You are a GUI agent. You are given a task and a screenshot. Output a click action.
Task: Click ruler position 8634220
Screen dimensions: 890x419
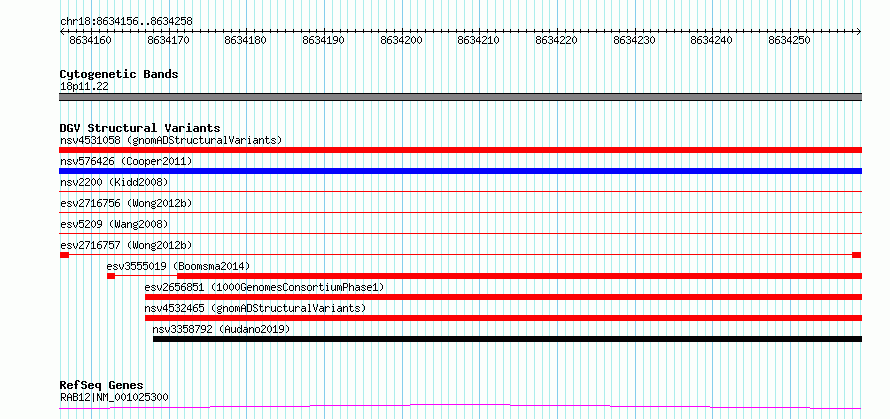coord(557,40)
